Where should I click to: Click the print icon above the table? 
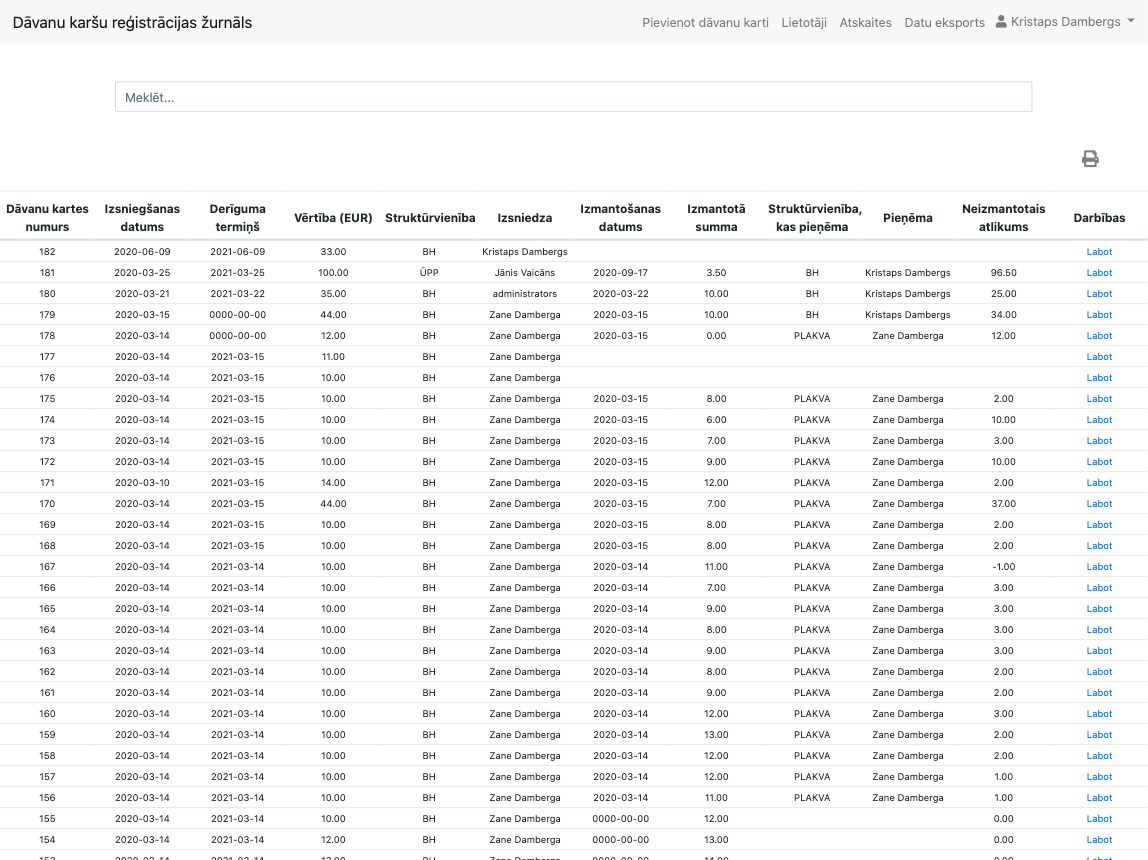pyautogui.click(x=1089, y=159)
